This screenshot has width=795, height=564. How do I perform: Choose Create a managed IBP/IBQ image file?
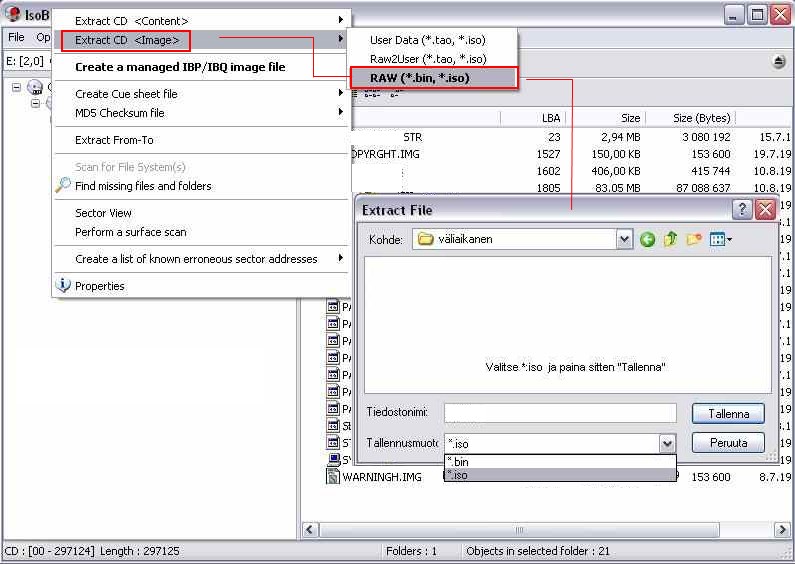(180, 67)
